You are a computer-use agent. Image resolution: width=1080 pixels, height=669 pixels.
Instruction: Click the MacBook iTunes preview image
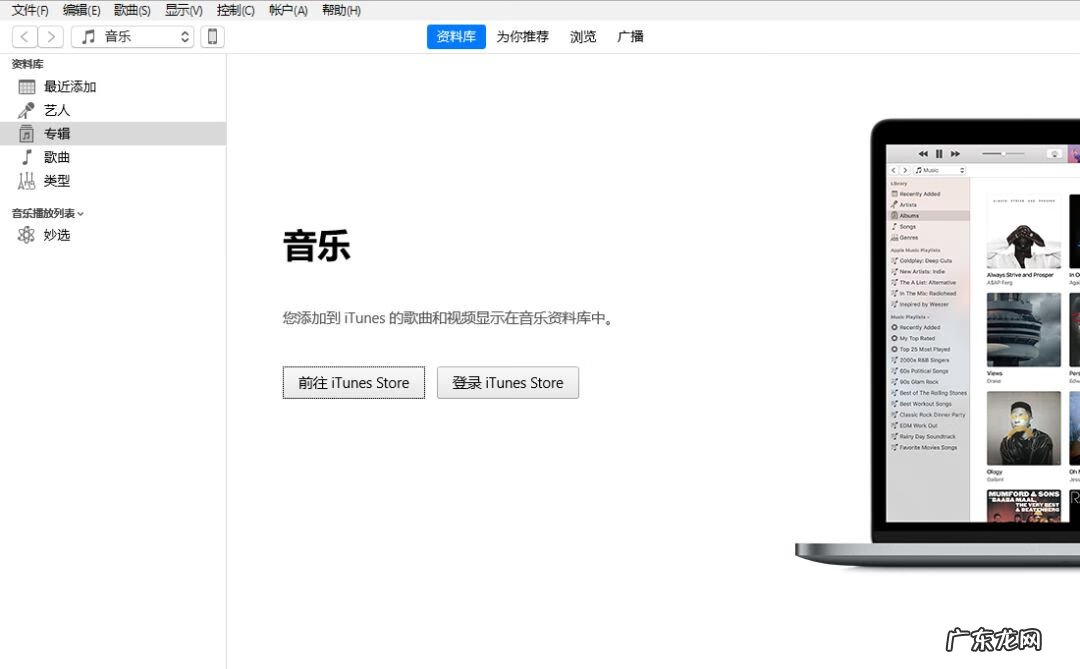coord(937,343)
